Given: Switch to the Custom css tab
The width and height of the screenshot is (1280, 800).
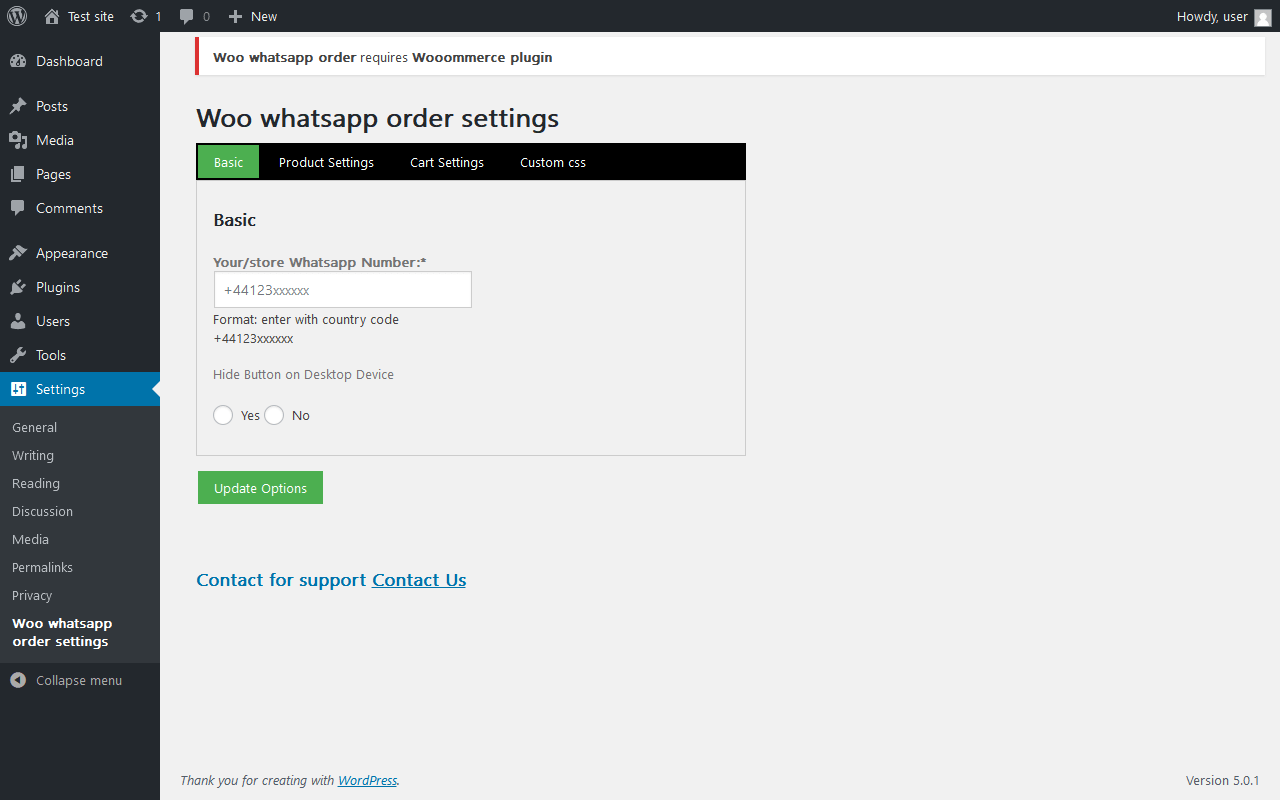Looking at the screenshot, I should coord(553,162).
